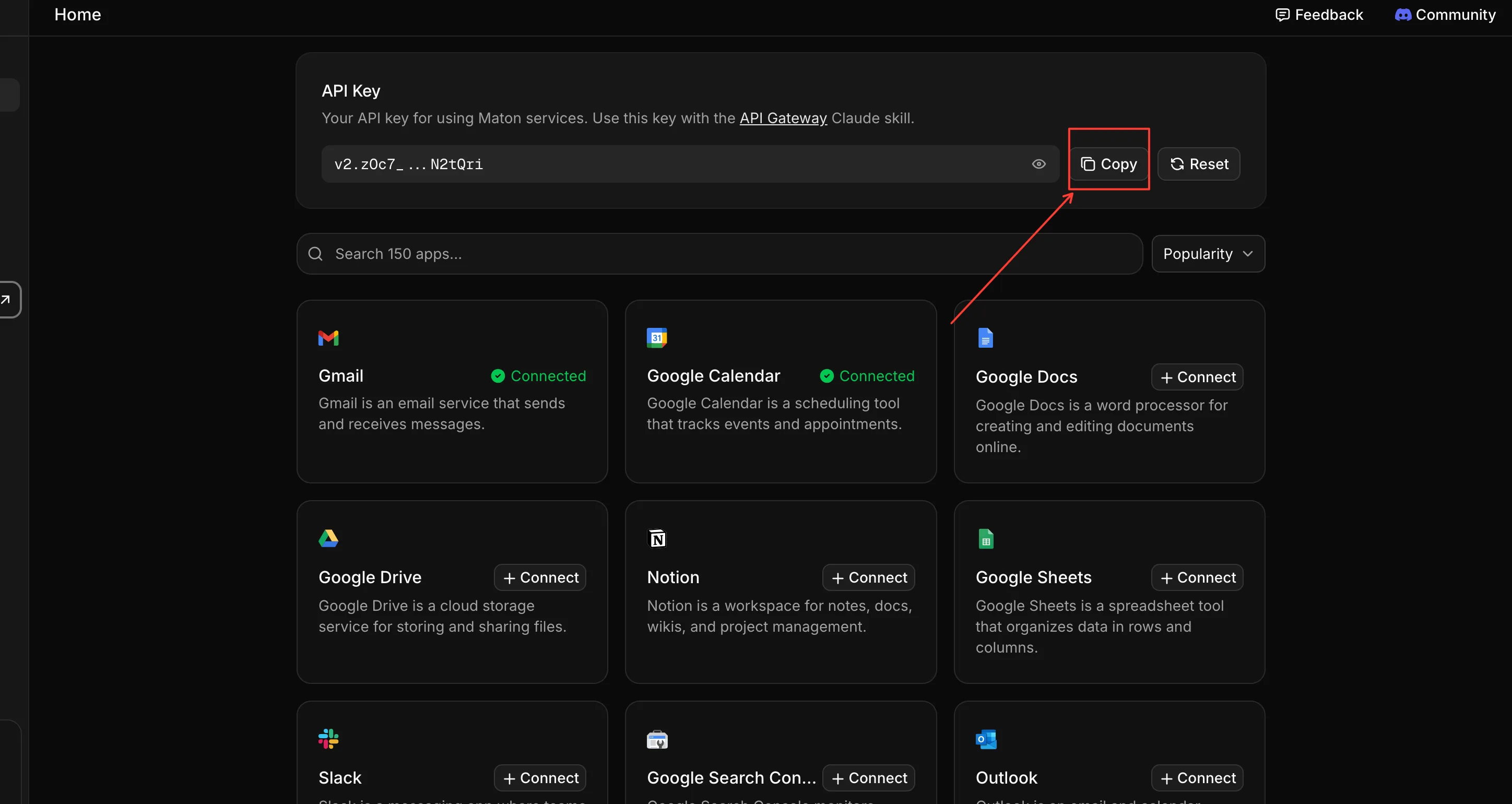Click the Google Search Console icon
Image resolution: width=1512 pixels, height=804 pixels.
[x=657, y=739]
